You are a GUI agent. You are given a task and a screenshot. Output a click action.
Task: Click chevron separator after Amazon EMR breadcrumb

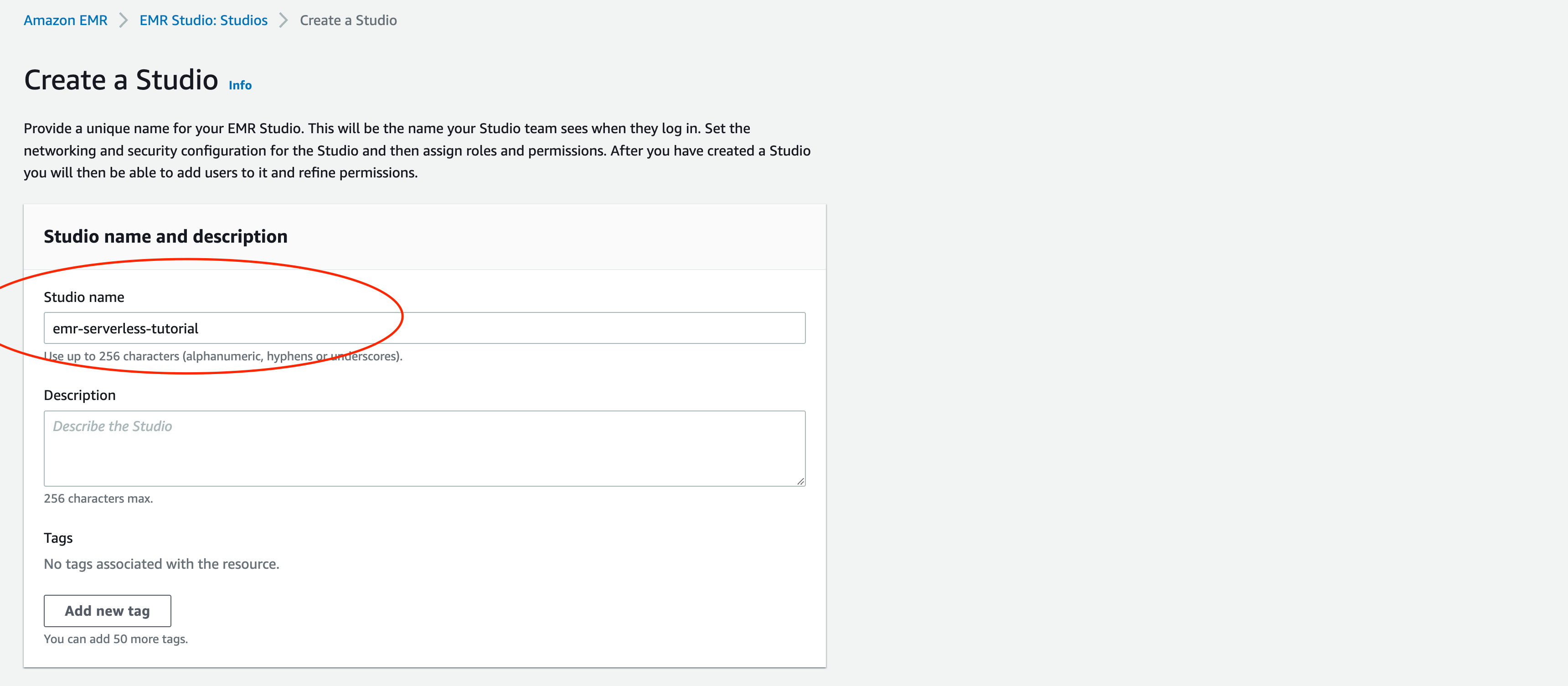pos(123,20)
